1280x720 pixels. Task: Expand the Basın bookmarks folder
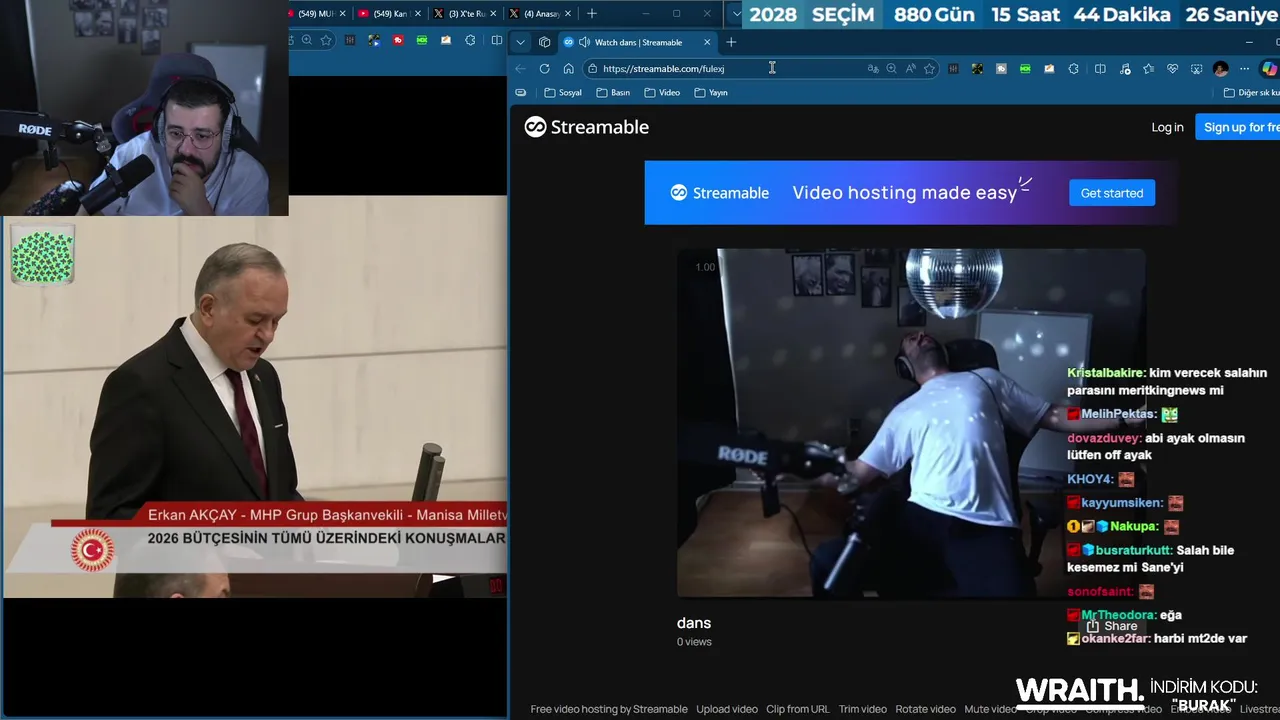613,92
